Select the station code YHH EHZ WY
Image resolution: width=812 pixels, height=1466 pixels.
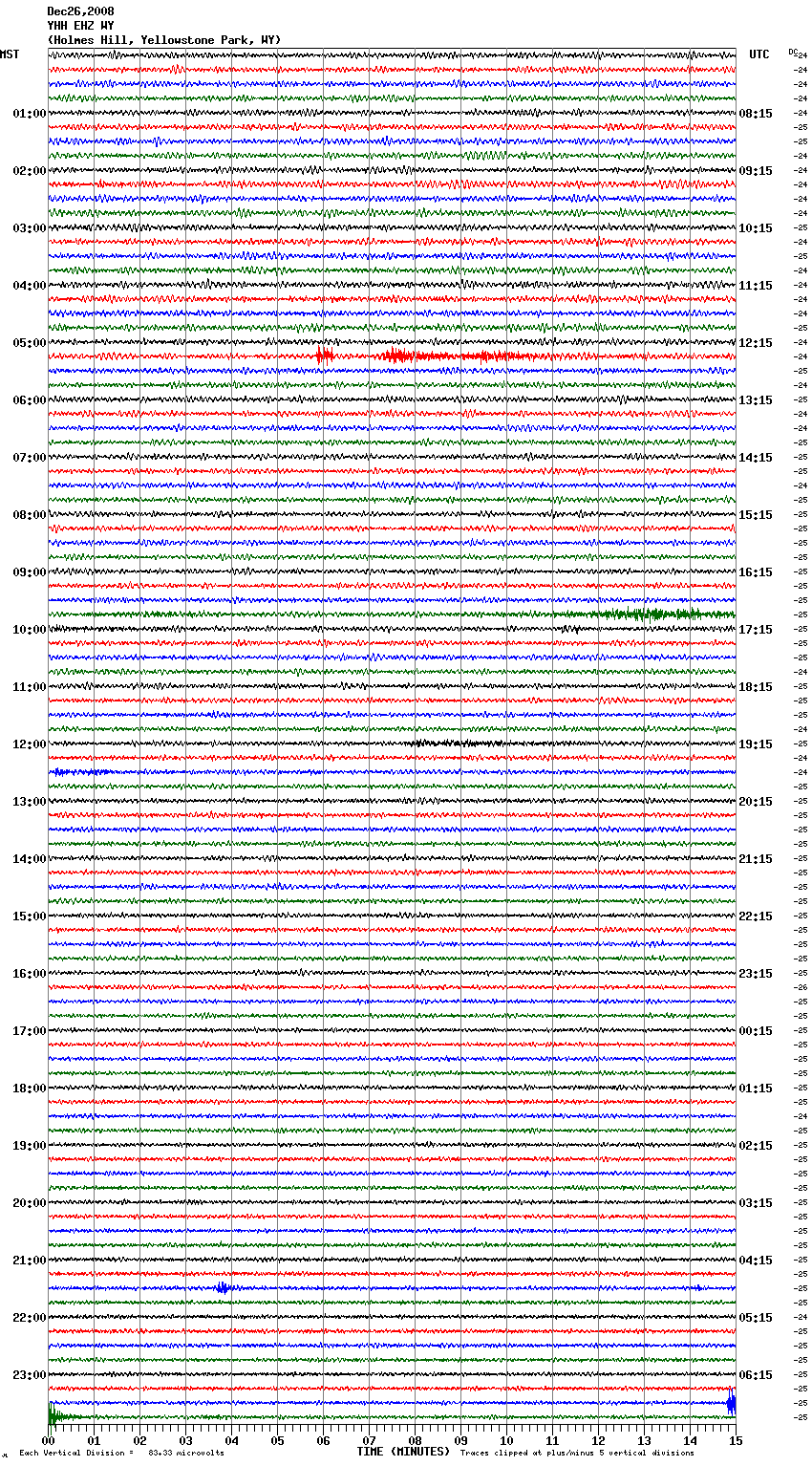tap(80, 26)
